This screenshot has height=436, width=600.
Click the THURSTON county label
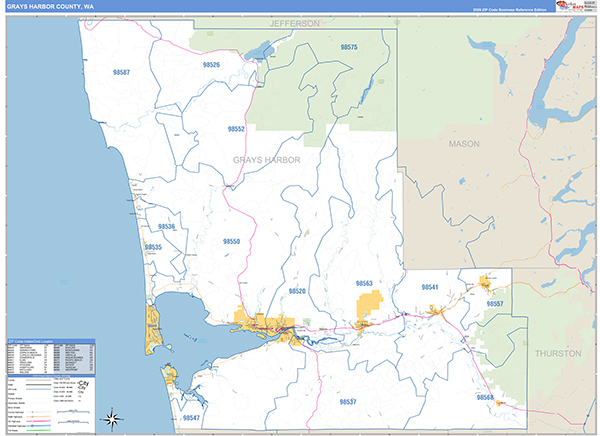[x=556, y=353]
